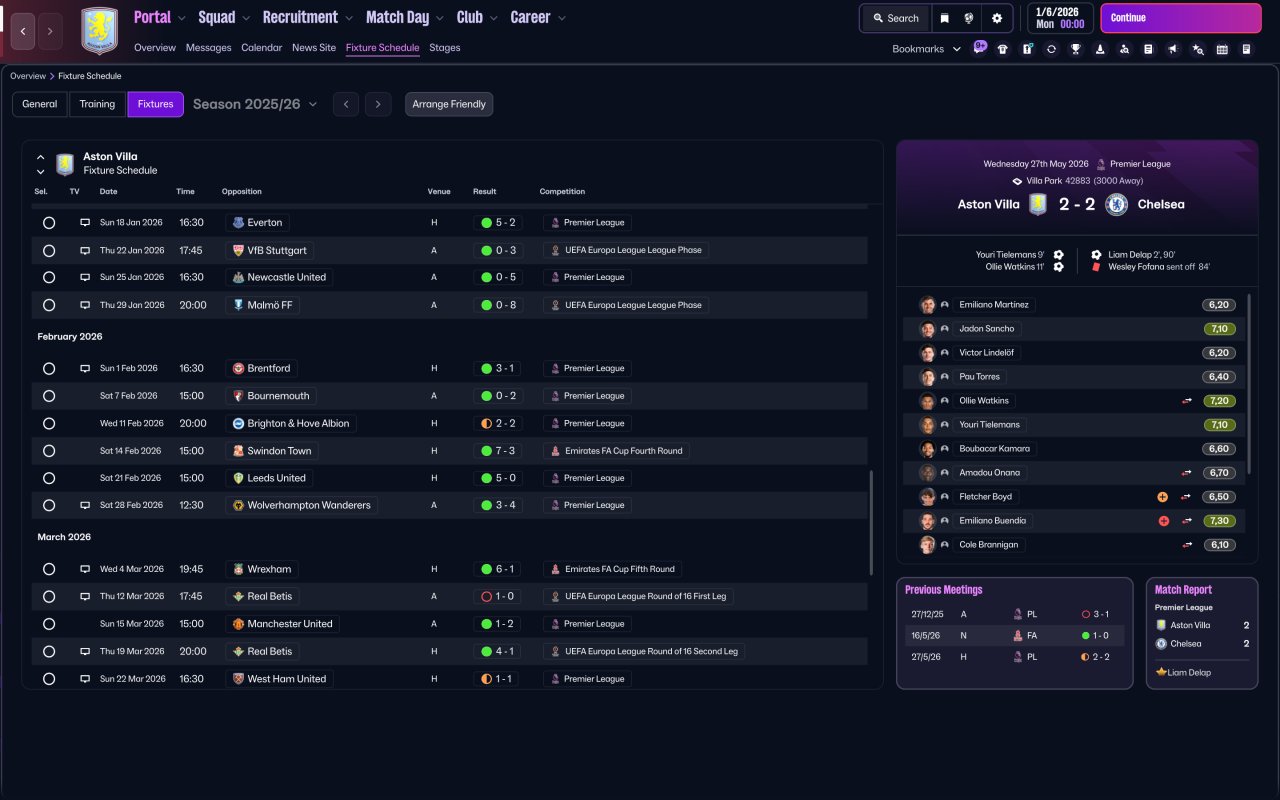Click the Date column header
Viewport: 1280px width, 800px height.
click(108, 192)
